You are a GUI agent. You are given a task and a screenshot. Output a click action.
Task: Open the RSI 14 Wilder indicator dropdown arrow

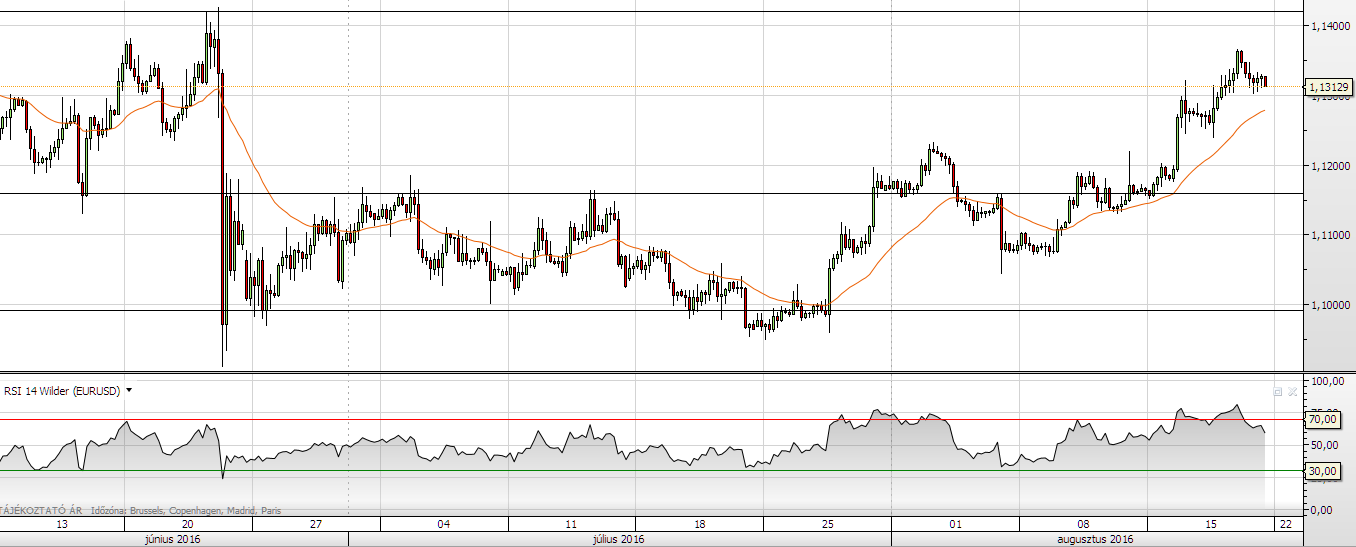click(129, 391)
